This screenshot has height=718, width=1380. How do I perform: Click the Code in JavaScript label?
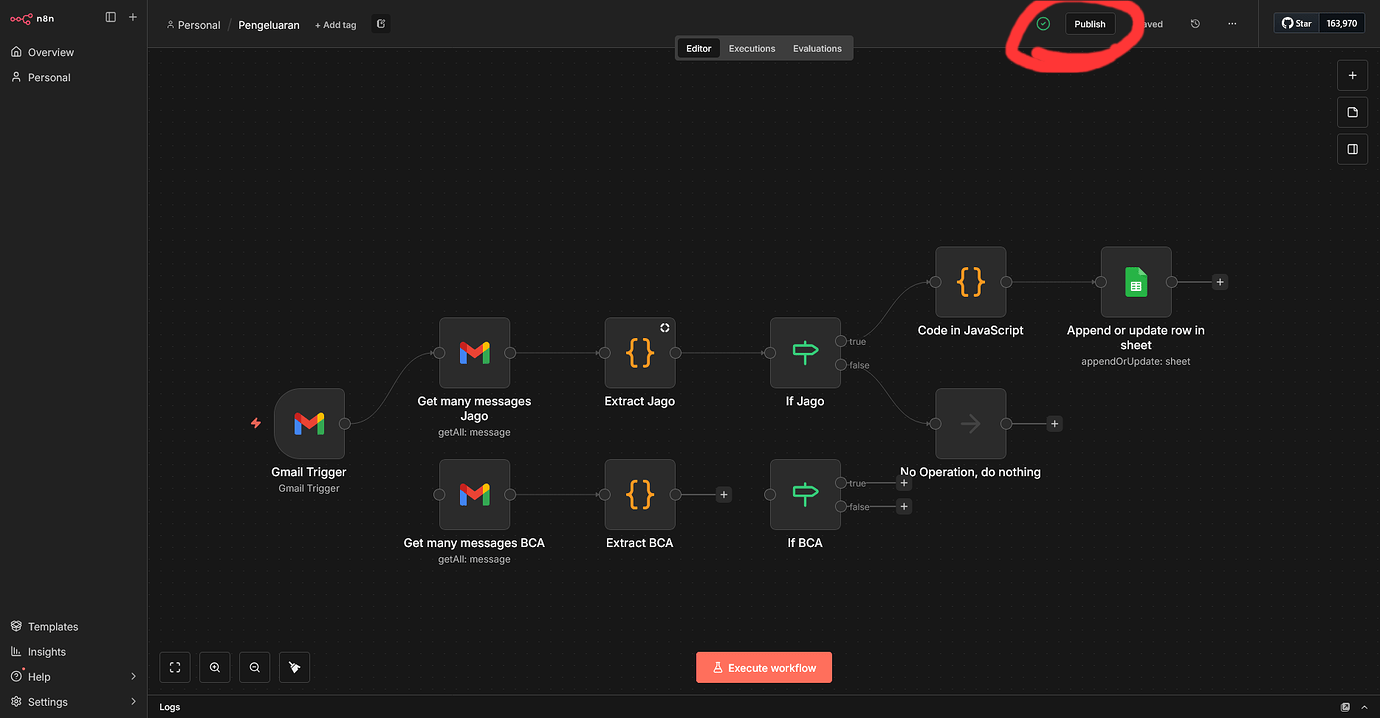coord(971,330)
